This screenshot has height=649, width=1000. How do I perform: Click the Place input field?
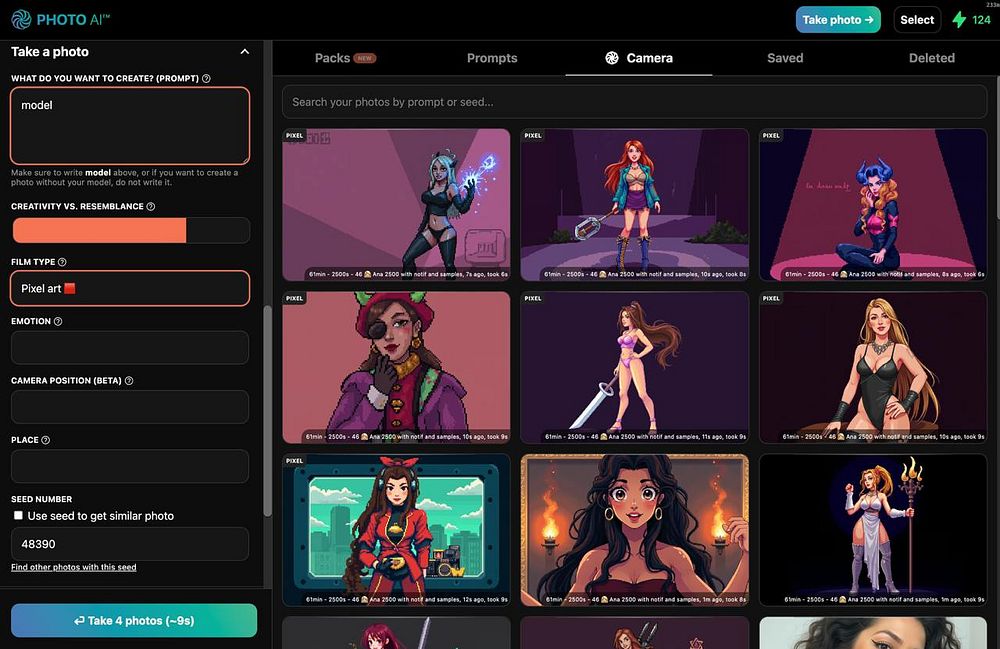point(130,466)
